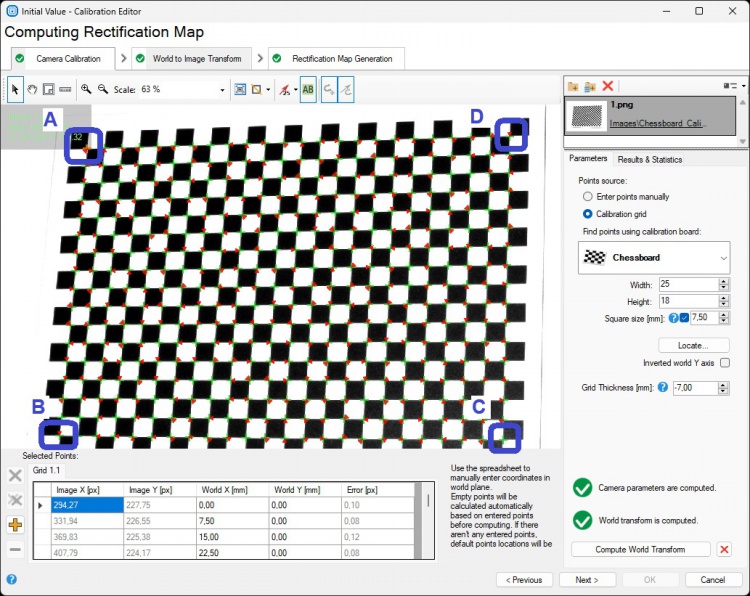Switch to the Results & Statistics tab

(649, 159)
